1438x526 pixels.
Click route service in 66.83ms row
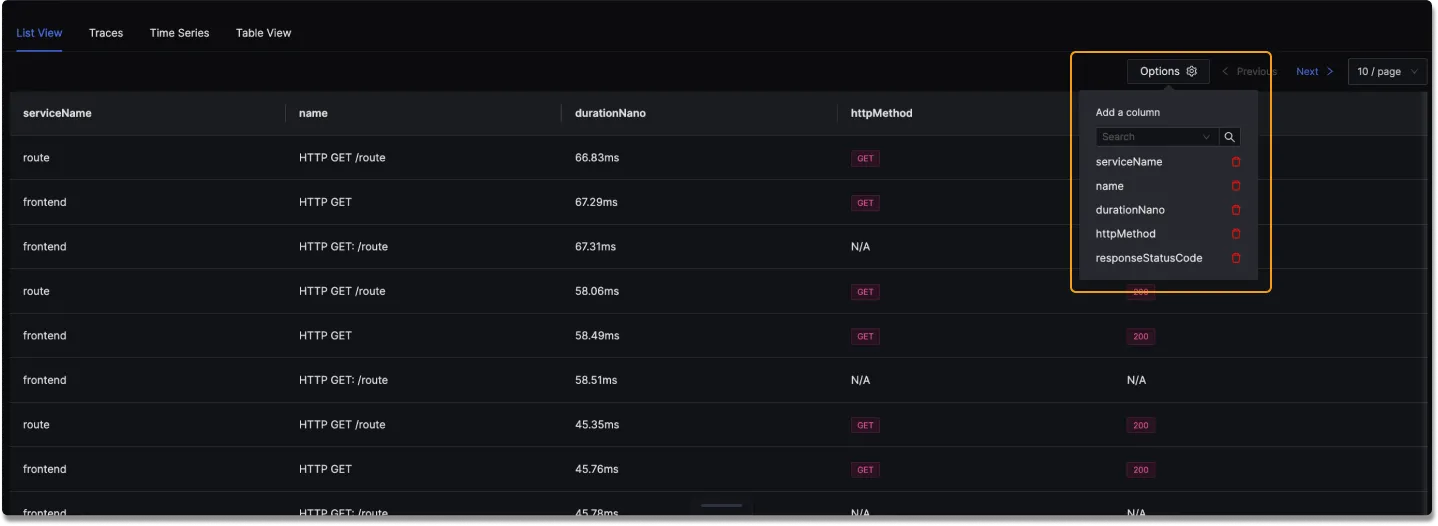(x=36, y=158)
